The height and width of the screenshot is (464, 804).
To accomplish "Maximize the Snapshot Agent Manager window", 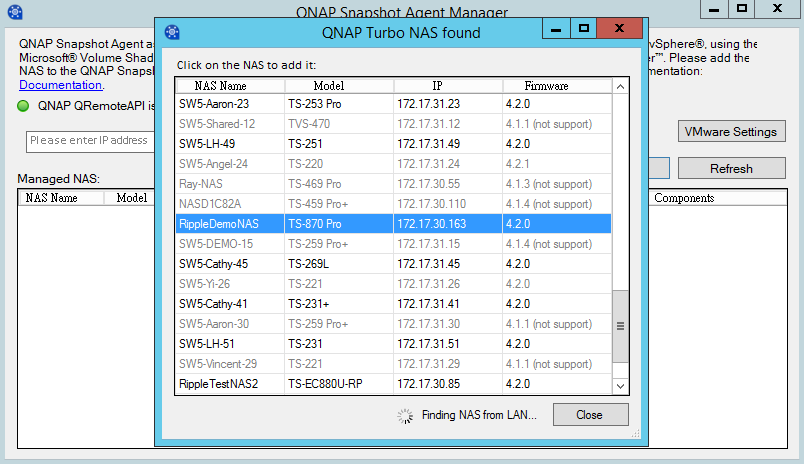I will tap(741, 9).
